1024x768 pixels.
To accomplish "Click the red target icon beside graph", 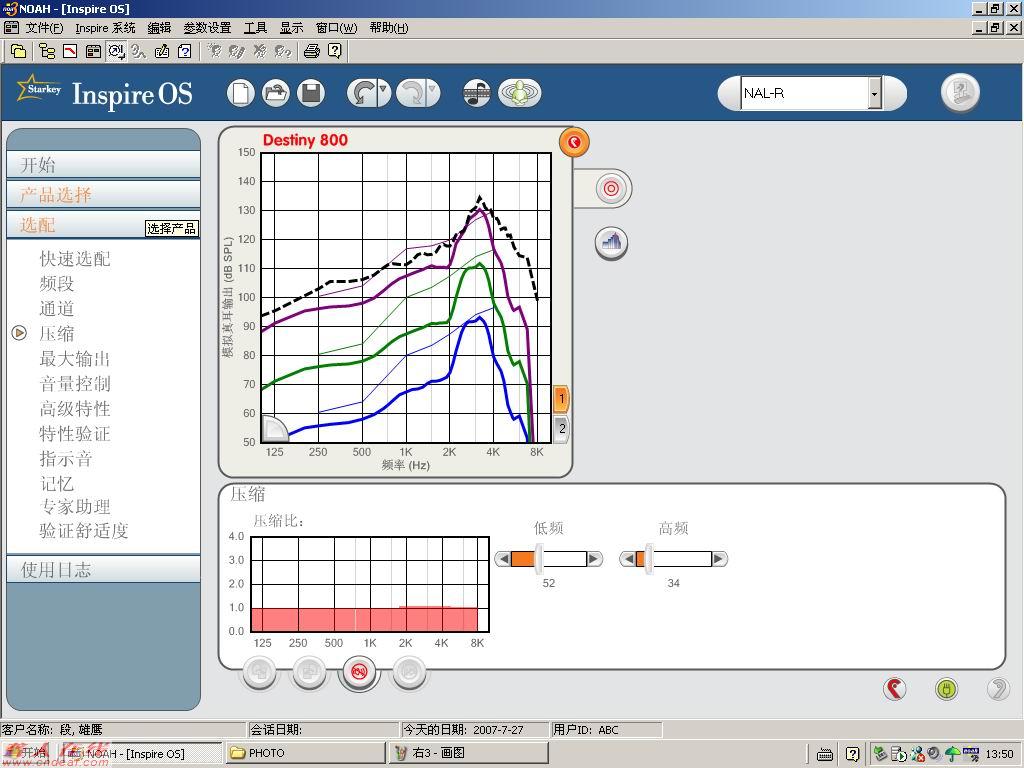I will (611, 189).
